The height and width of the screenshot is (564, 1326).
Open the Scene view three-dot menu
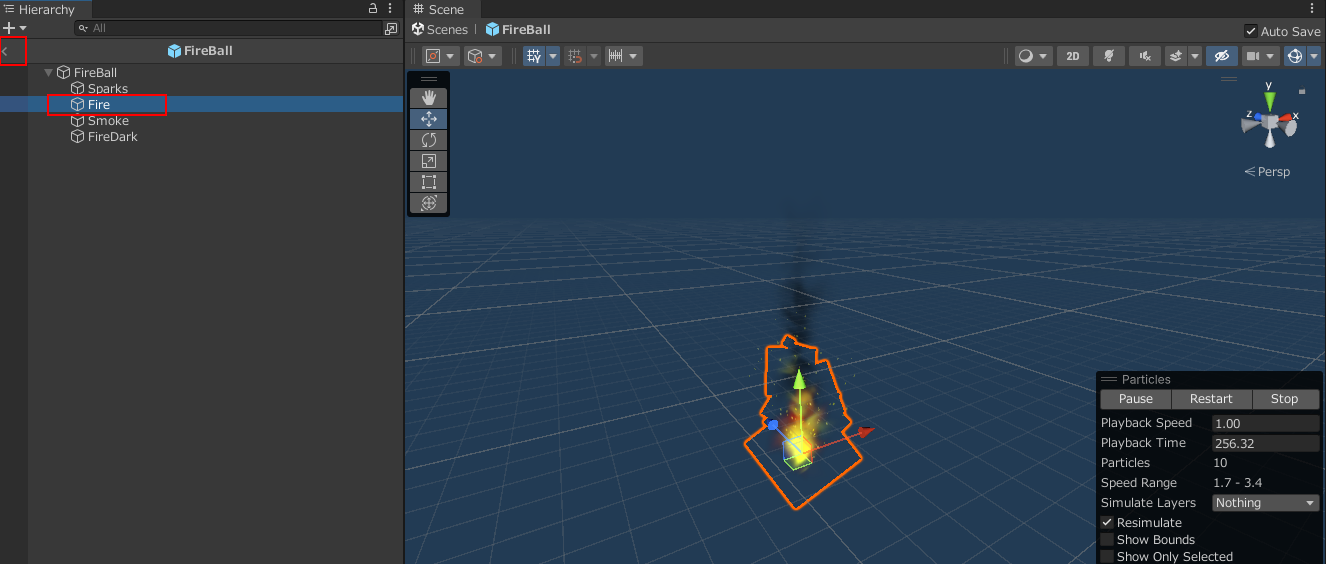point(1312,9)
